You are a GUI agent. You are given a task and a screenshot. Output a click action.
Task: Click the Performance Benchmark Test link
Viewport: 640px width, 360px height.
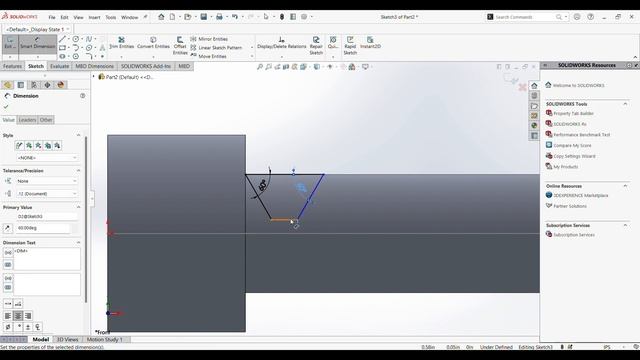coord(582,135)
